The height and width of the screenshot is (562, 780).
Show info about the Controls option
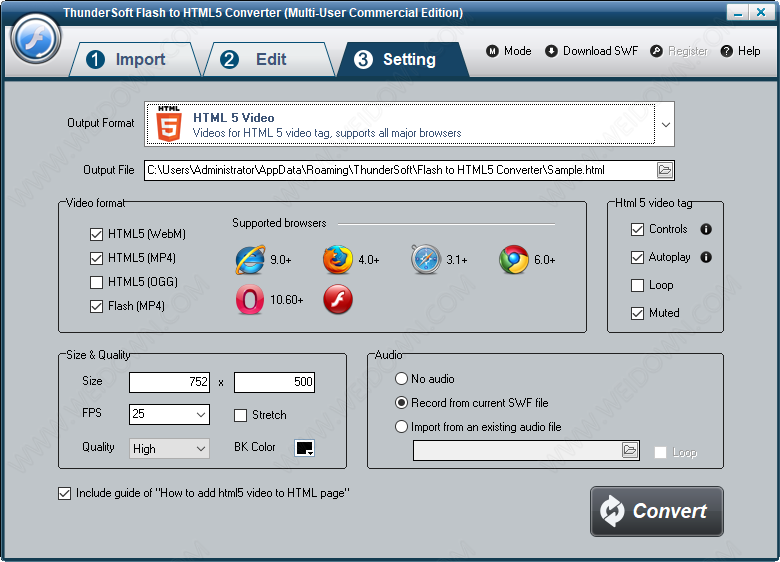(x=706, y=229)
